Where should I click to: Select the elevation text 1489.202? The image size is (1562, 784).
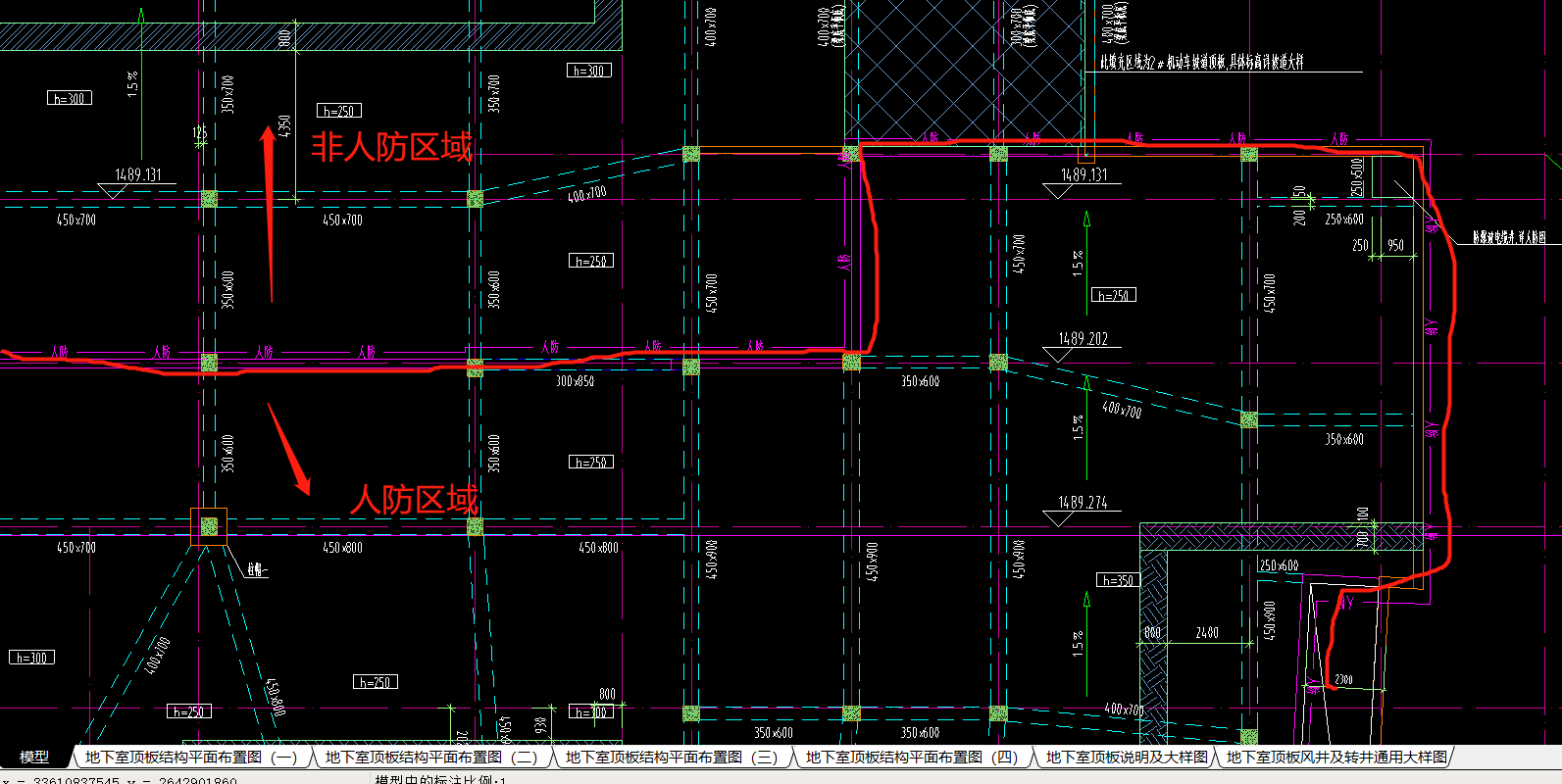[1083, 339]
